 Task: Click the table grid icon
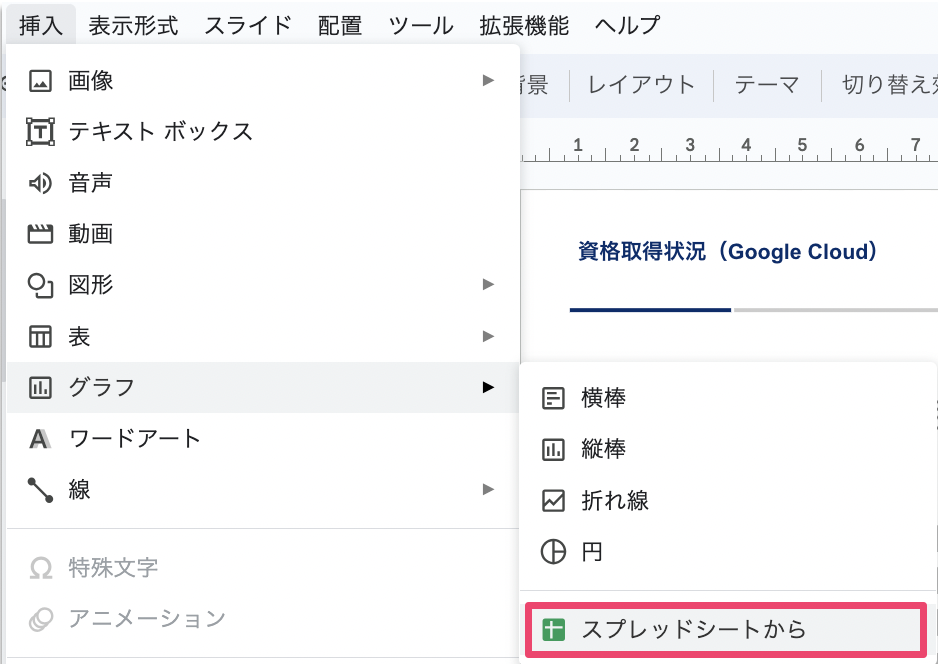[40, 336]
